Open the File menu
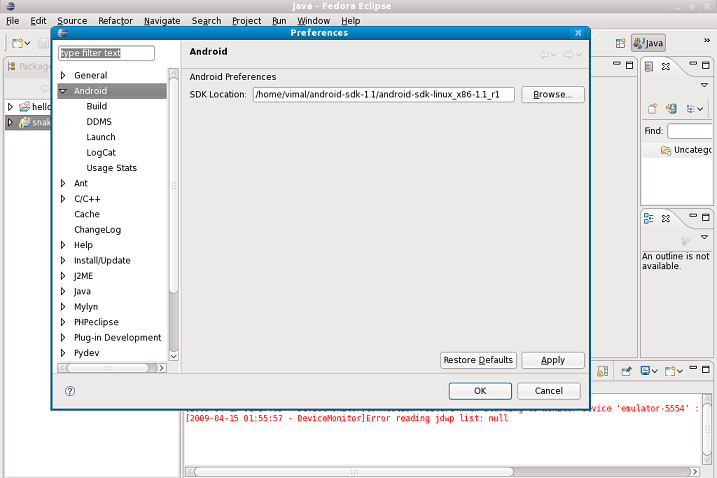 13,21
